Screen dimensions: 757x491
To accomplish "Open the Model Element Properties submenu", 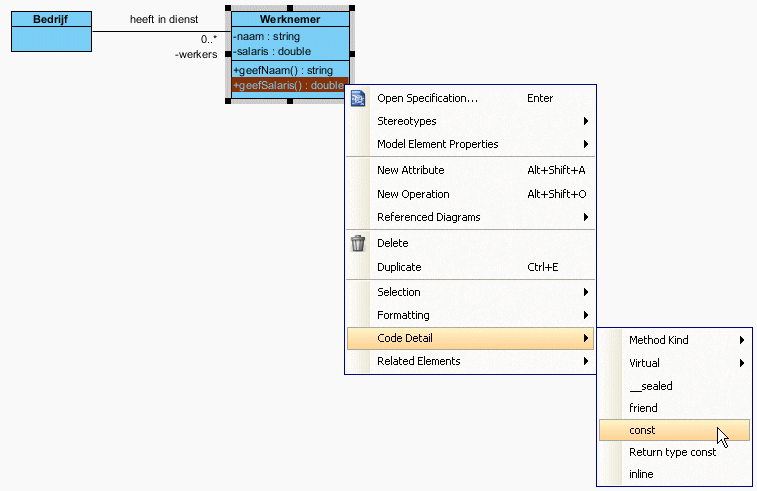I will [x=437, y=144].
